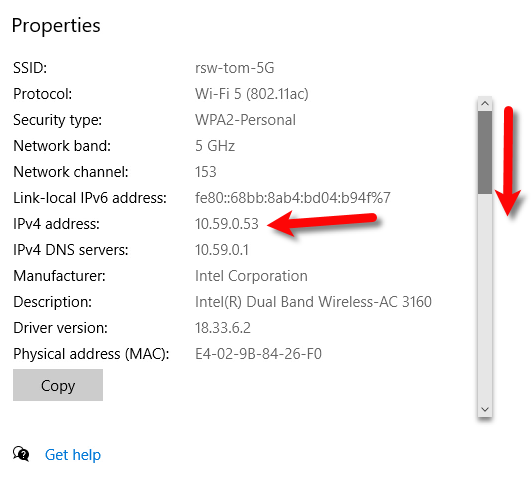This screenshot has width=532, height=486.
Task: Click the IPv4 address value 10.59.0.53
Action: click(x=227, y=224)
